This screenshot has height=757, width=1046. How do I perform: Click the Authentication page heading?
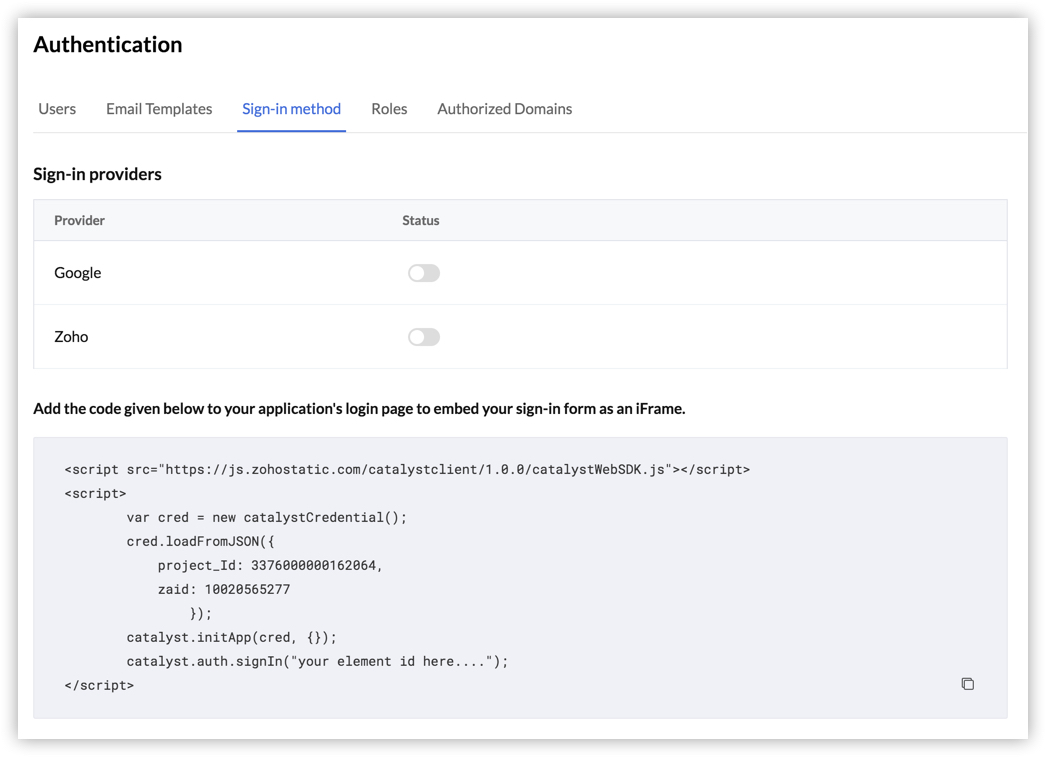click(x=107, y=44)
